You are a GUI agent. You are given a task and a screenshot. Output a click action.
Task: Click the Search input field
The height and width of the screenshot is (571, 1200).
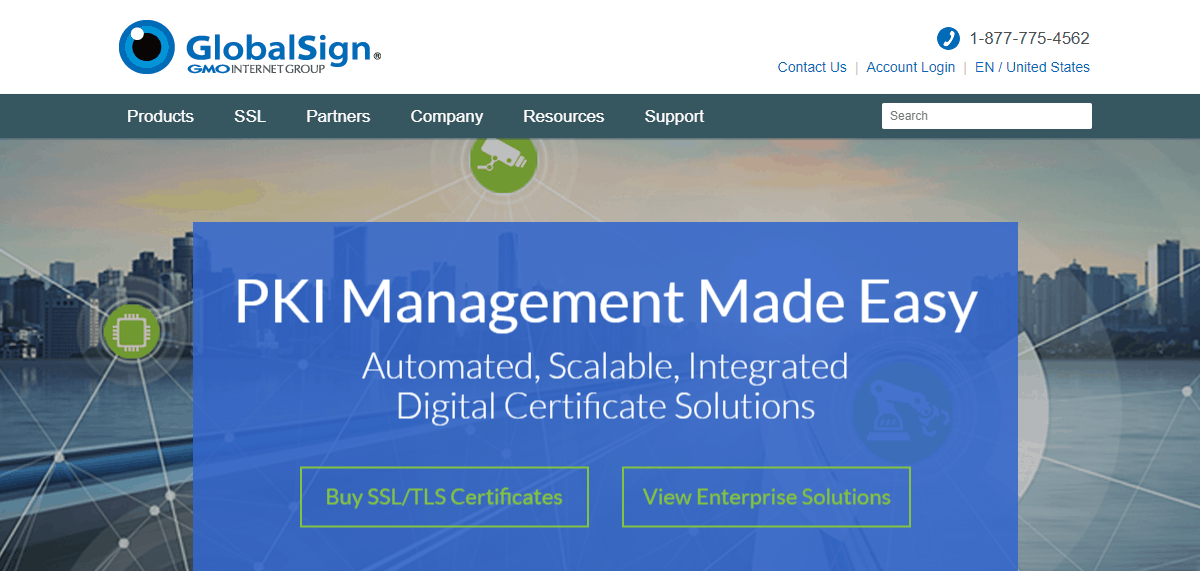(x=987, y=116)
